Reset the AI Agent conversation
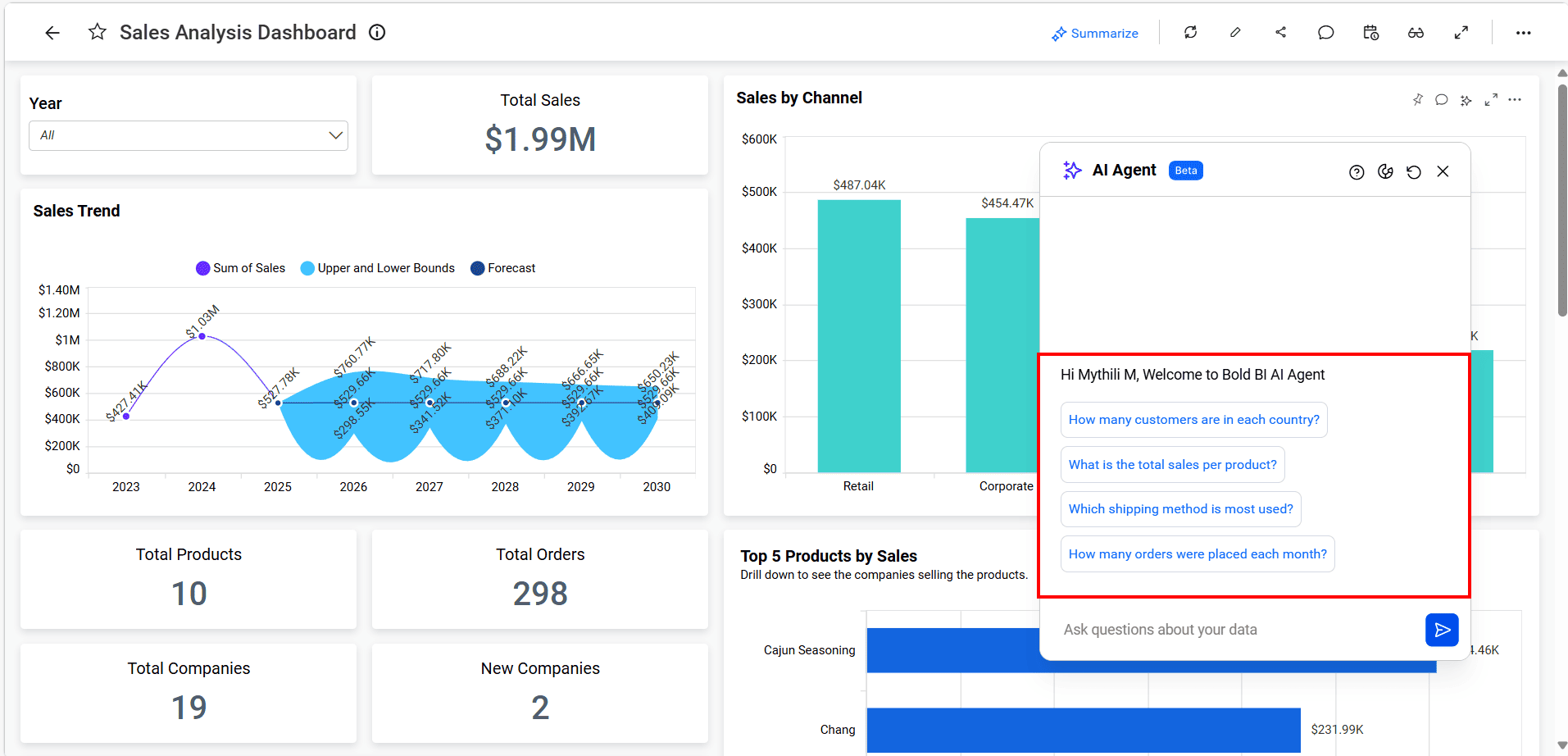This screenshot has width=1568, height=756. coord(1414,172)
